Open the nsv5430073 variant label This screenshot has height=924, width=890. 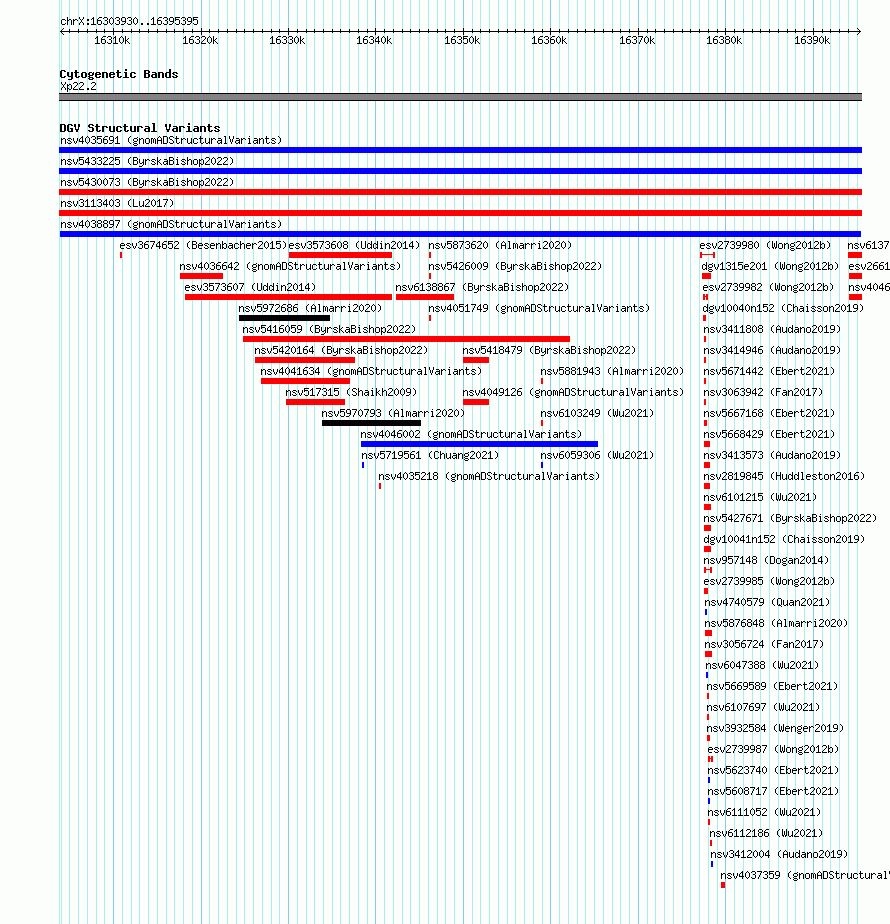tap(147, 183)
